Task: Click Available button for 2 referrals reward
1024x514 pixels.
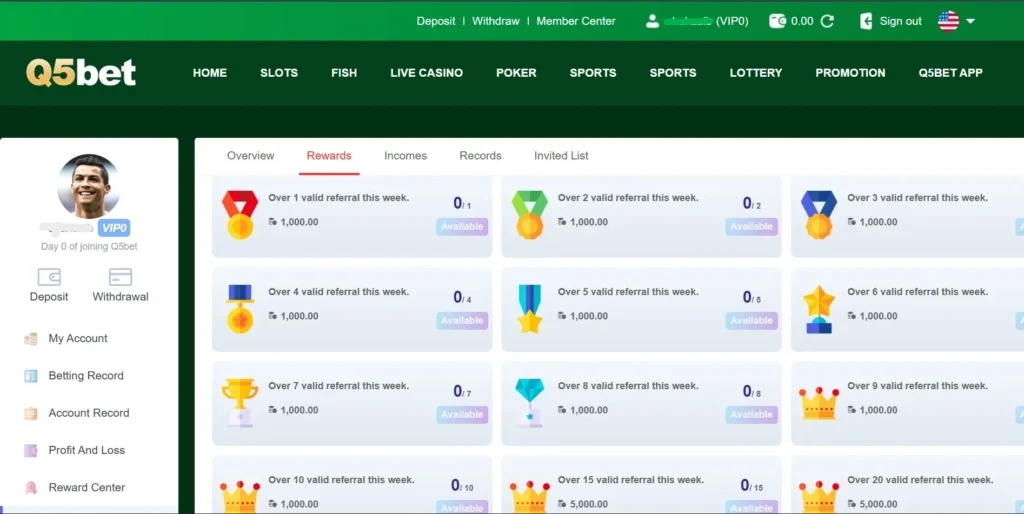Action: click(x=751, y=227)
